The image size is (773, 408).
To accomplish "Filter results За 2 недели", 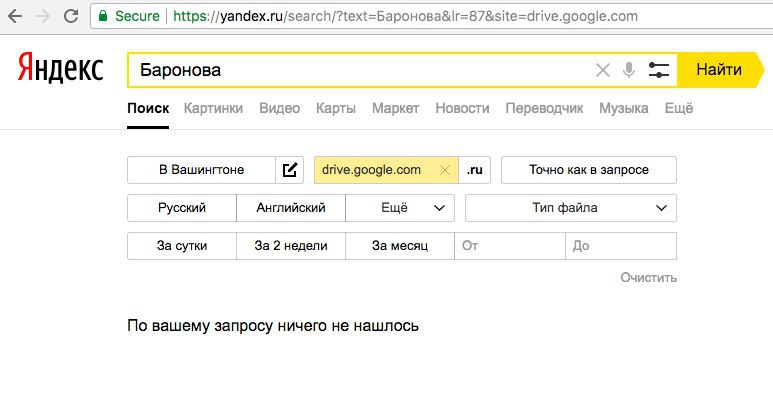I will click(291, 246).
